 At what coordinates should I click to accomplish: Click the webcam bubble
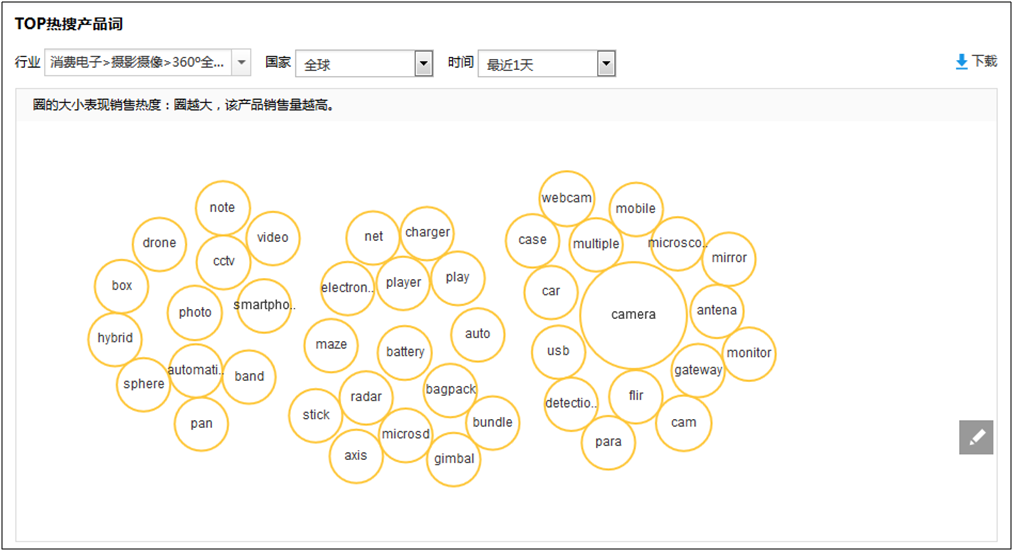(x=567, y=198)
